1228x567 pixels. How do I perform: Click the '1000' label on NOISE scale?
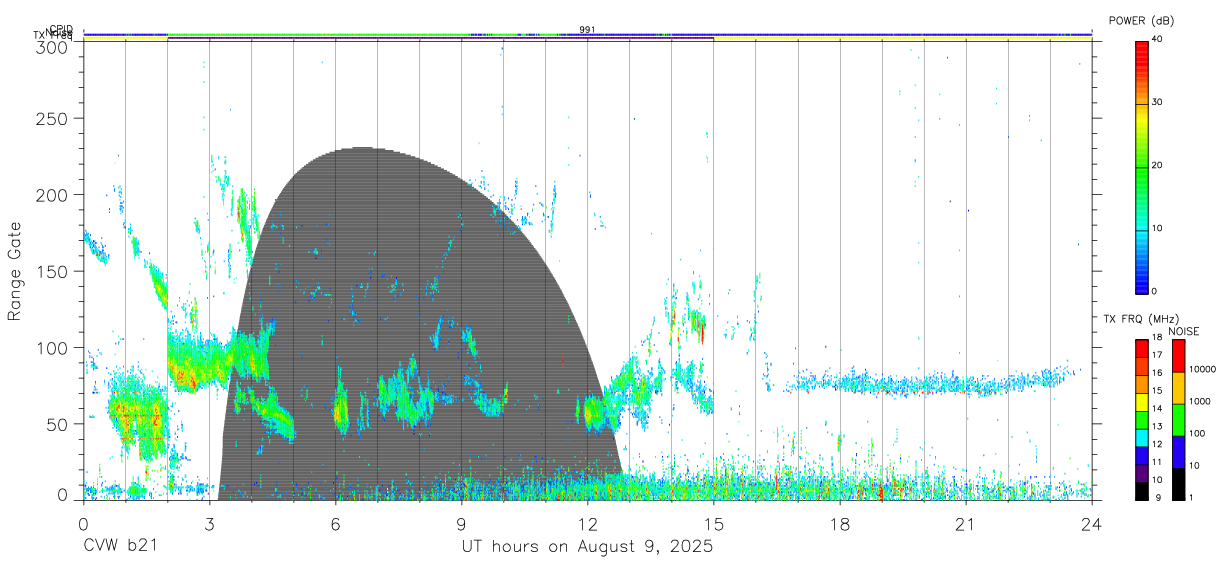[1199, 401]
